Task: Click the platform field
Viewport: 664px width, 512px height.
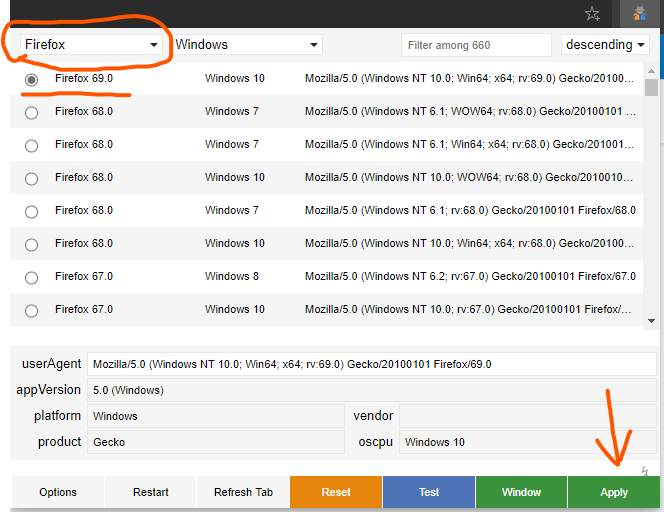Action: 216,416
